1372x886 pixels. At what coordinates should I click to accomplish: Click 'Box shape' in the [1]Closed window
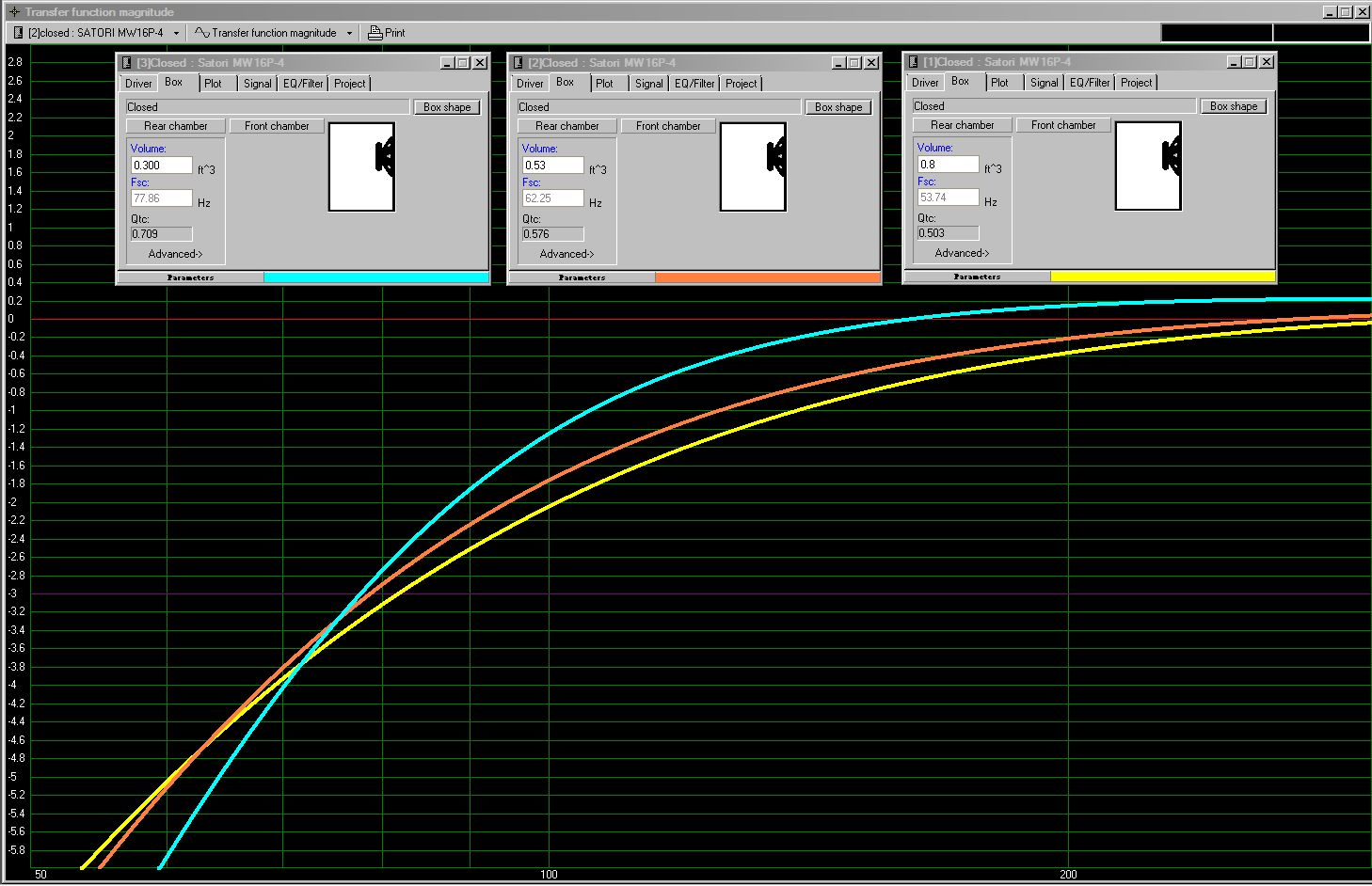pyautogui.click(x=1234, y=106)
